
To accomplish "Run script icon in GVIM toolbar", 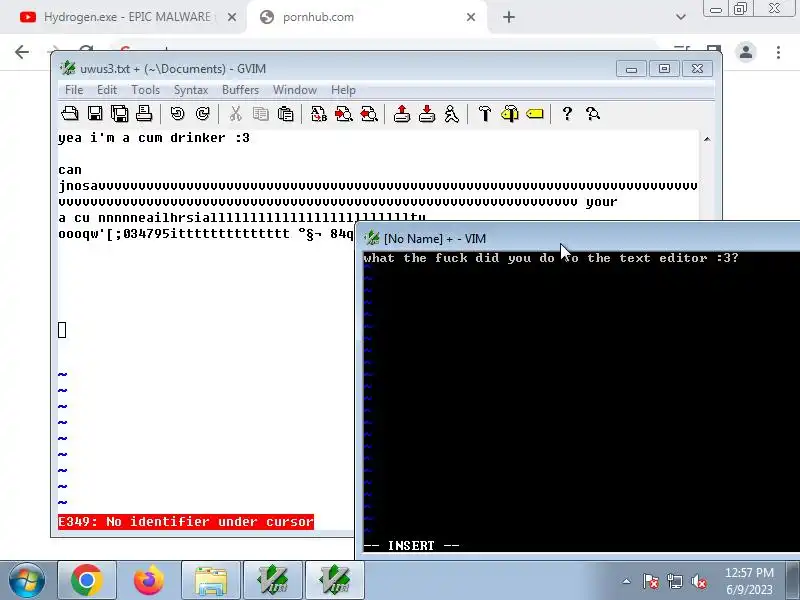I will pyautogui.click(x=452, y=113).
